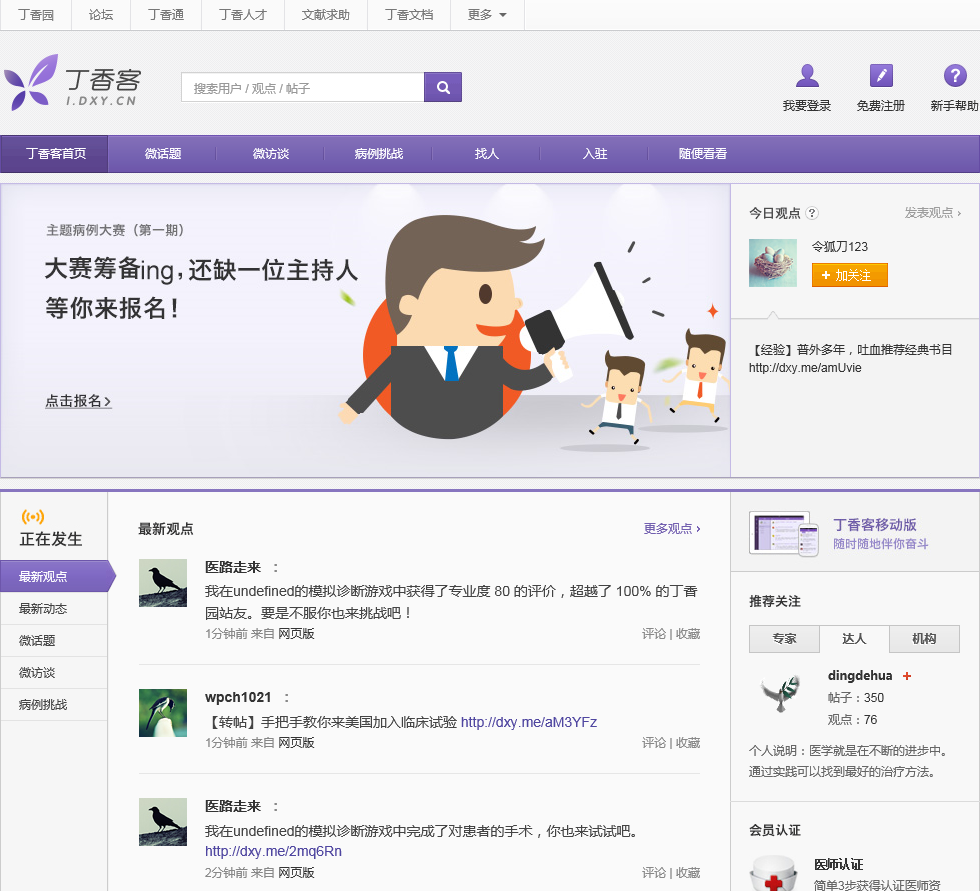The height and width of the screenshot is (891, 980).
Task: Open dingdehua profile name
Action: 860,675
